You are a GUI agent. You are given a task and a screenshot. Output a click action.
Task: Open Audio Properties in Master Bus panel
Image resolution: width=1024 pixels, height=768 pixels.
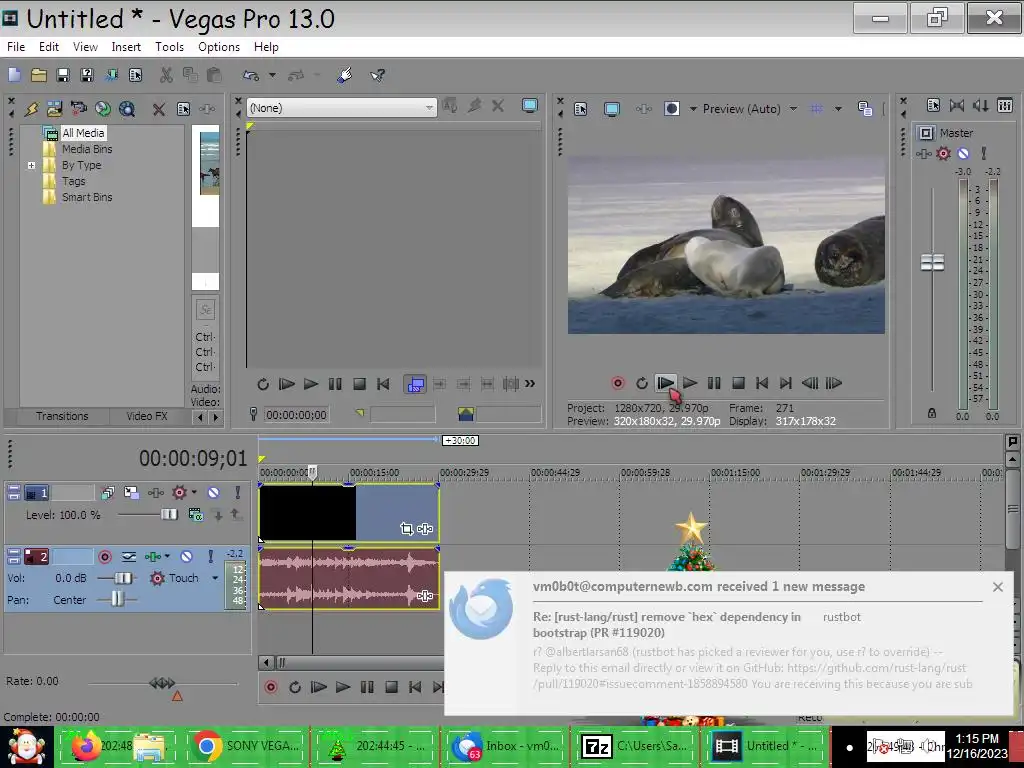pos(933,105)
